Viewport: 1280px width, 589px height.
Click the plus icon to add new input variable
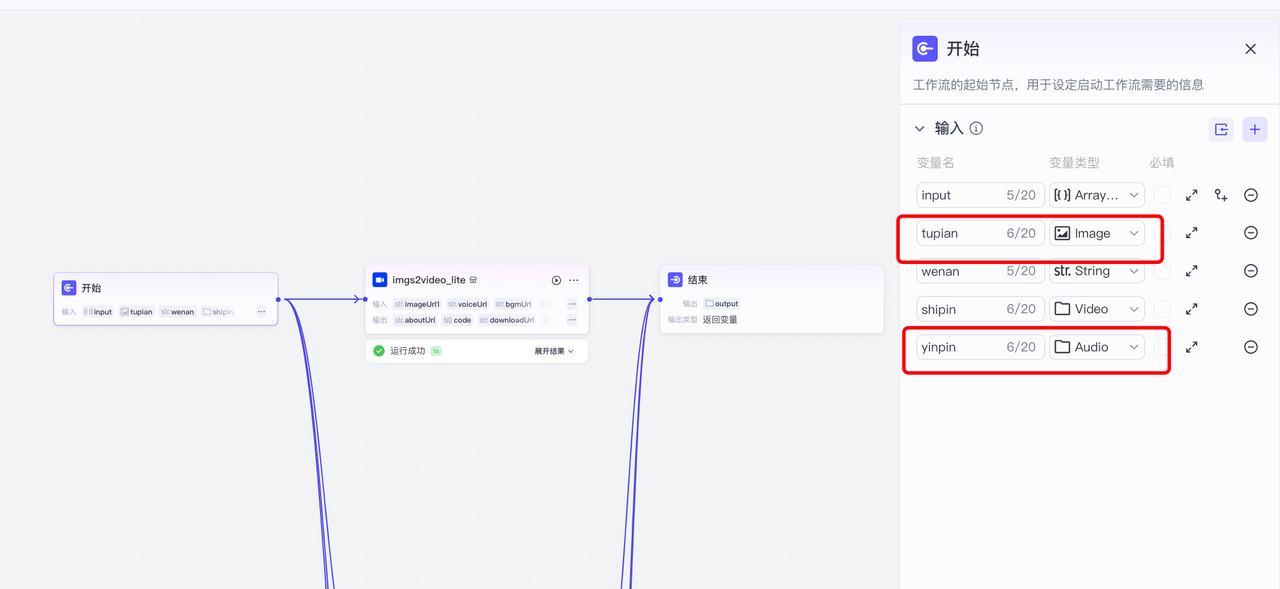pyautogui.click(x=1255, y=129)
